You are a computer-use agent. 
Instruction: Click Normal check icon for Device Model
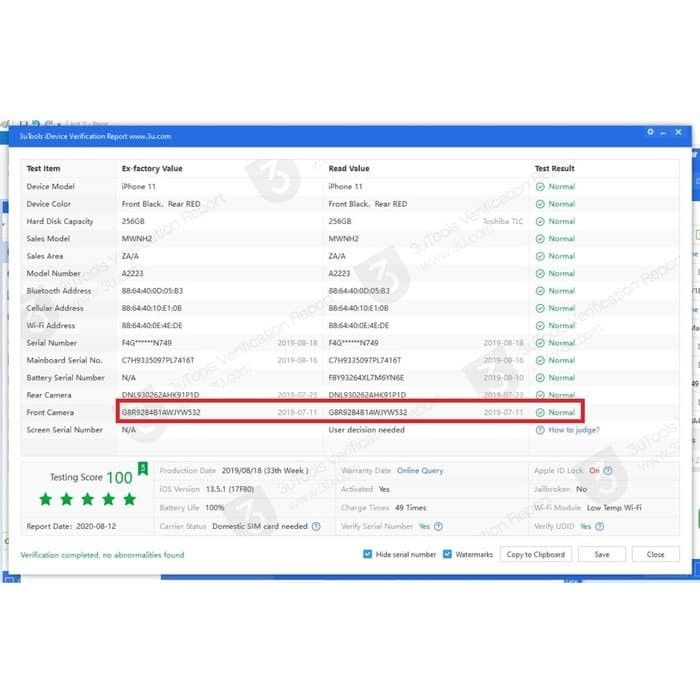[x=540, y=187]
